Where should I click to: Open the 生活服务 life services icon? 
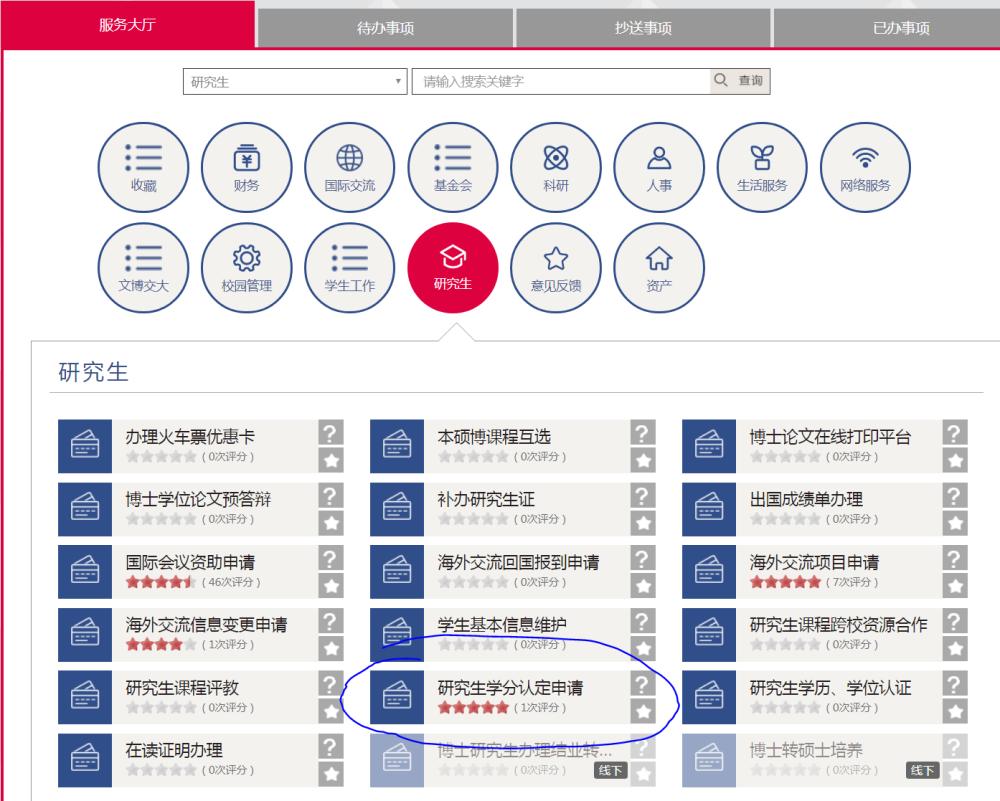[762, 168]
